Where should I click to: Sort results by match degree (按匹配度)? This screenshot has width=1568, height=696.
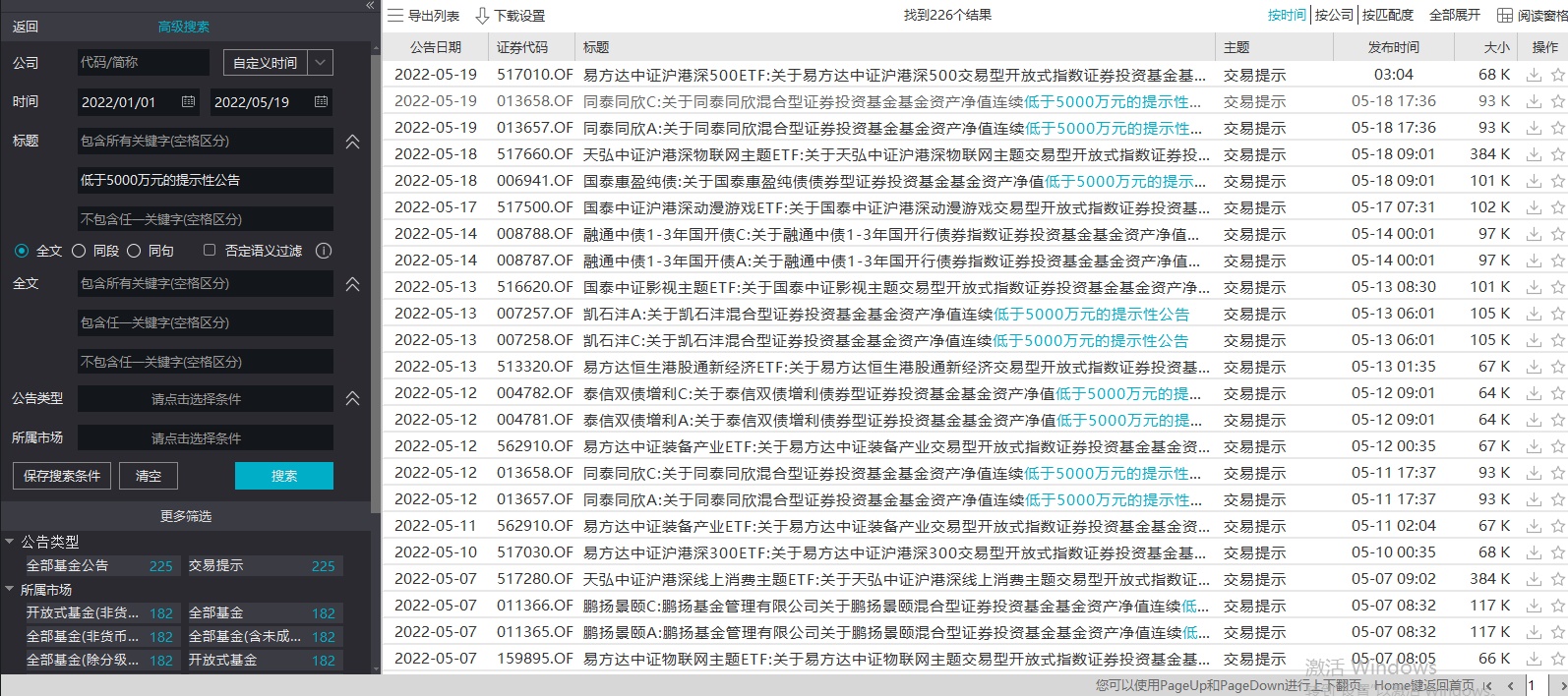point(1387,16)
